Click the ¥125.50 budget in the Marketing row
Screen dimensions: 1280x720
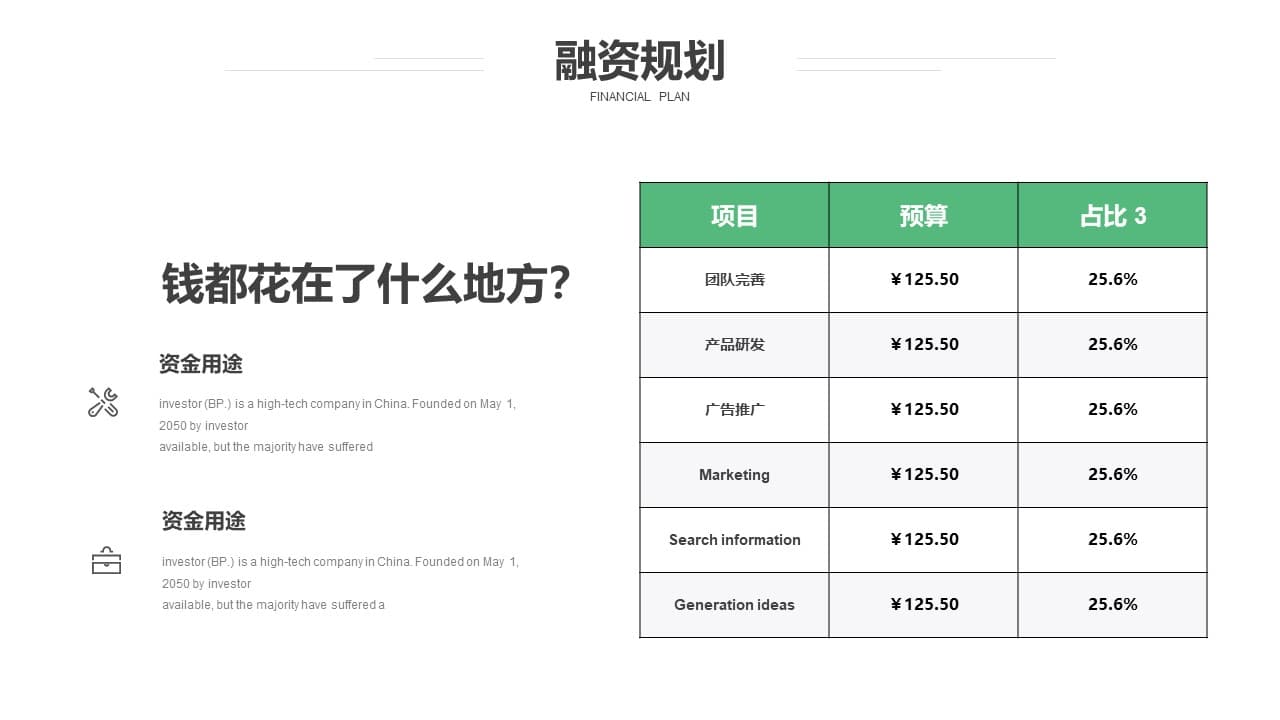click(x=923, y=475)
